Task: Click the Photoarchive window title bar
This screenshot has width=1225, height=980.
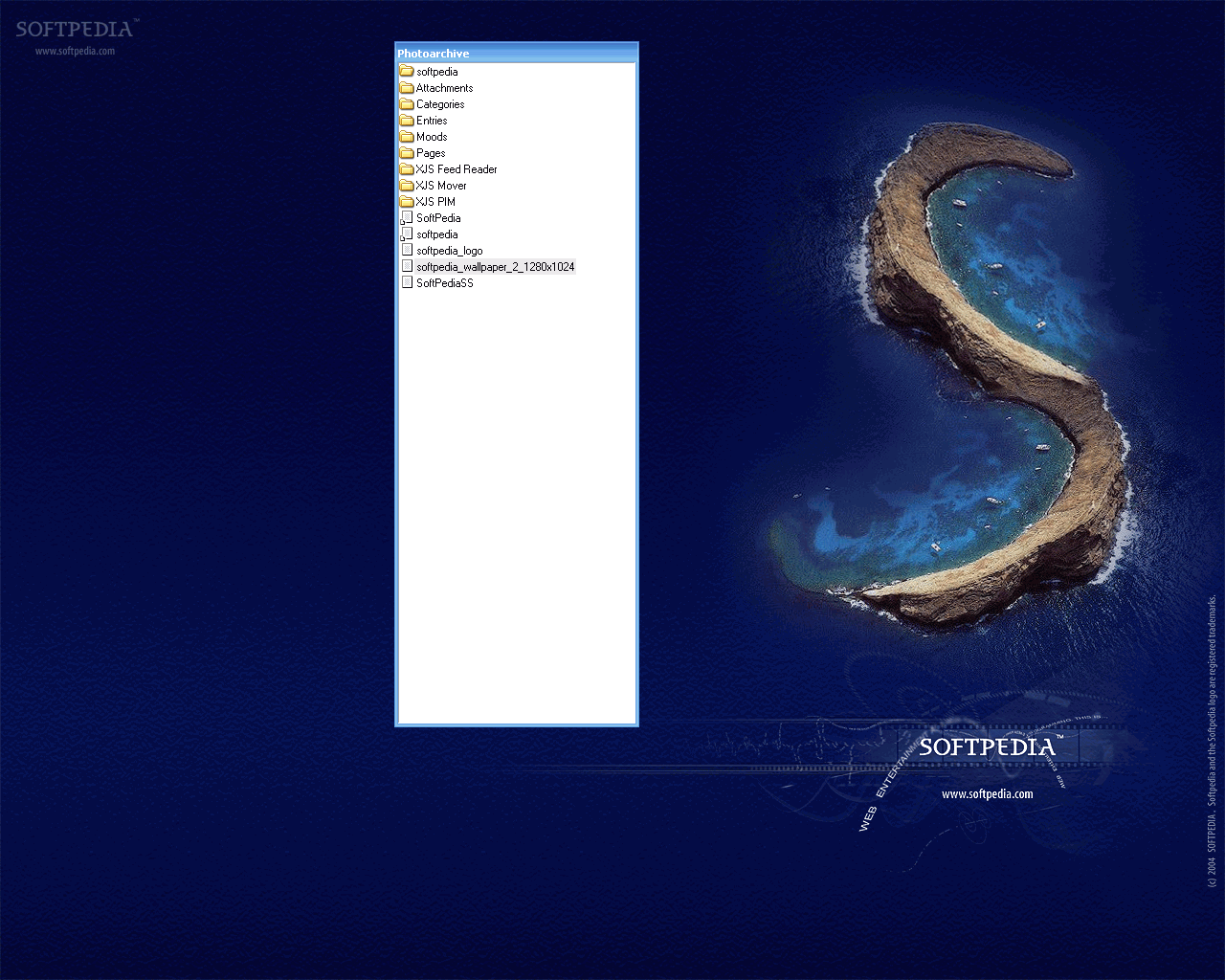Action: pyautogui.click(x=517, y=54)
